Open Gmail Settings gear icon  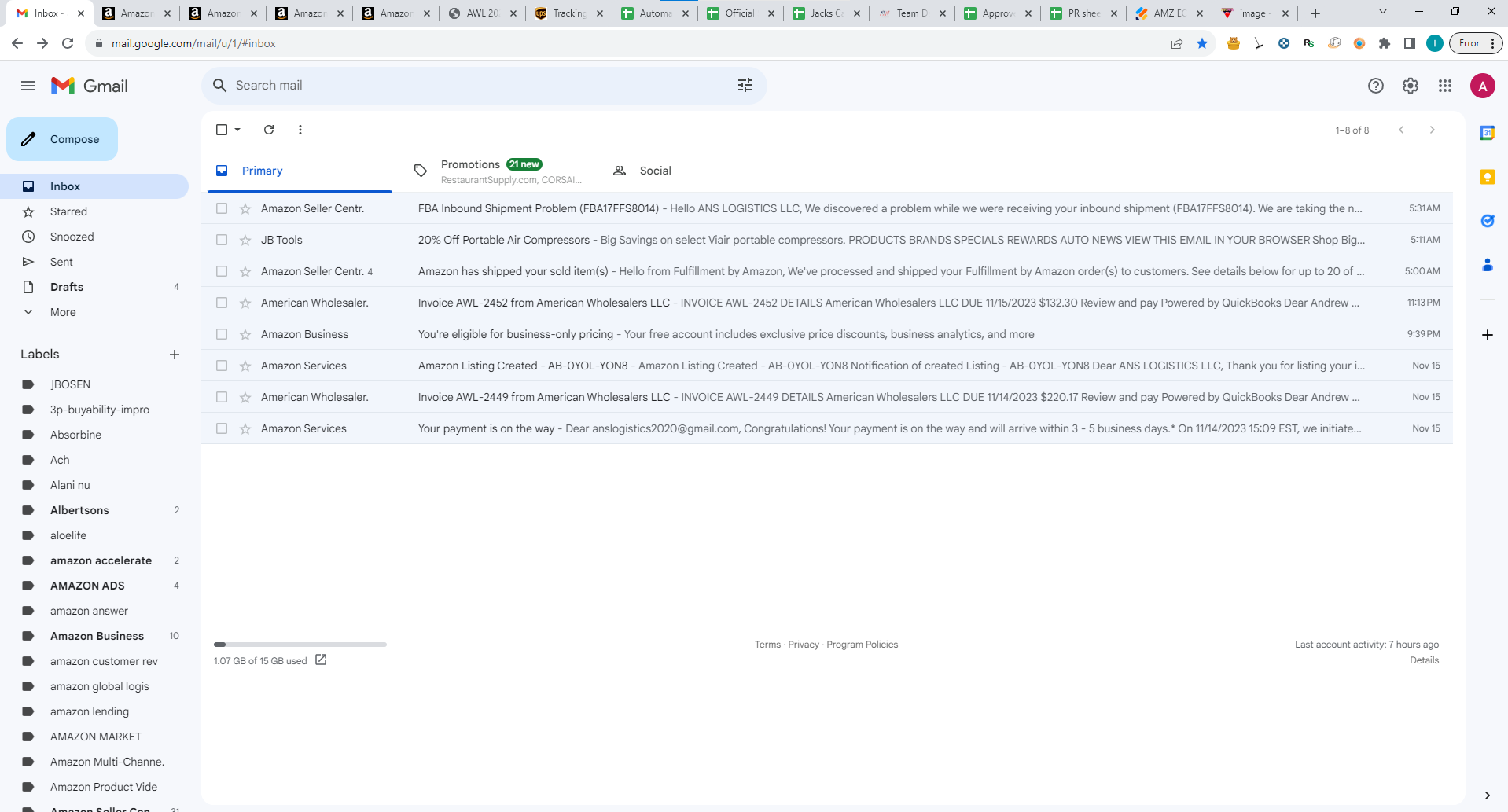[x=1411, y=86]
